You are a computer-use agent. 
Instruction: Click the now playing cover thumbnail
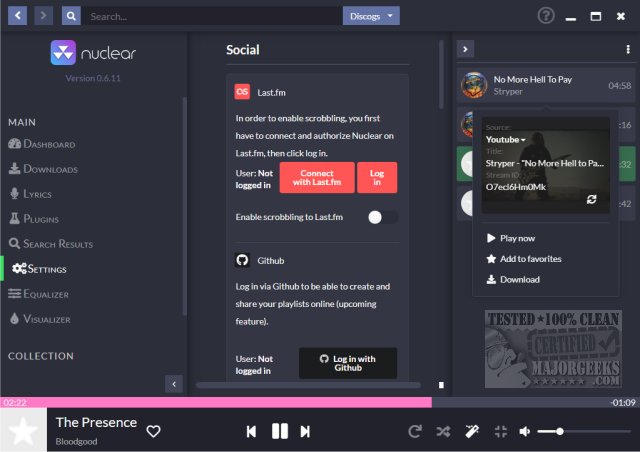[23, 430]
